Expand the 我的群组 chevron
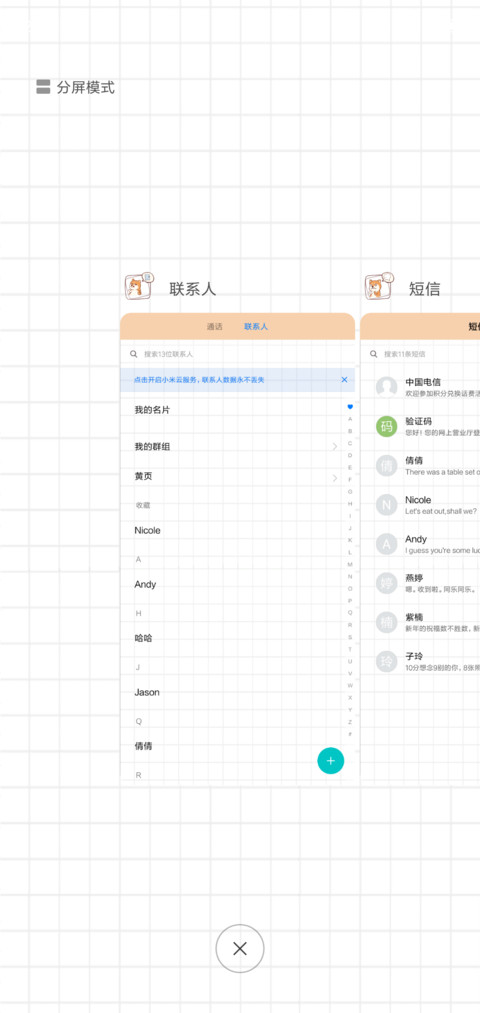 pos(335,446)
